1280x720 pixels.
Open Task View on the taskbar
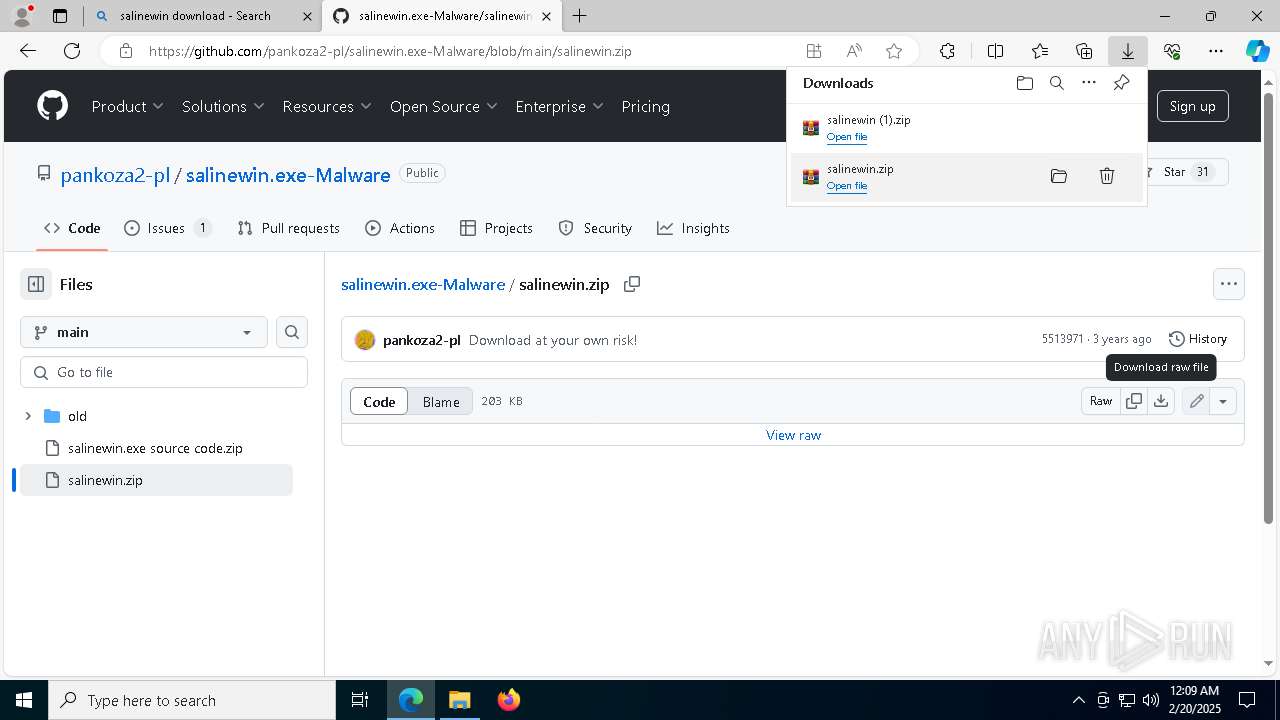[360, 700]
